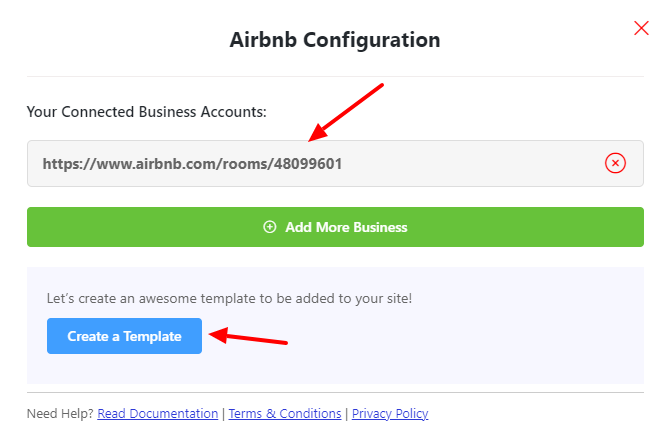This screenshot has width=667, height=440.
Task: Click the Add More Business label text
Action: (x=346, y=227)
